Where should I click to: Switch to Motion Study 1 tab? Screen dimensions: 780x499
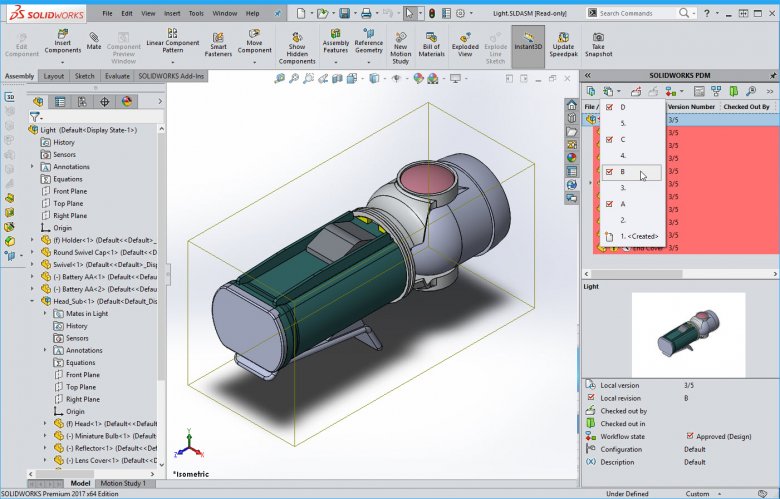pos(123,483)
